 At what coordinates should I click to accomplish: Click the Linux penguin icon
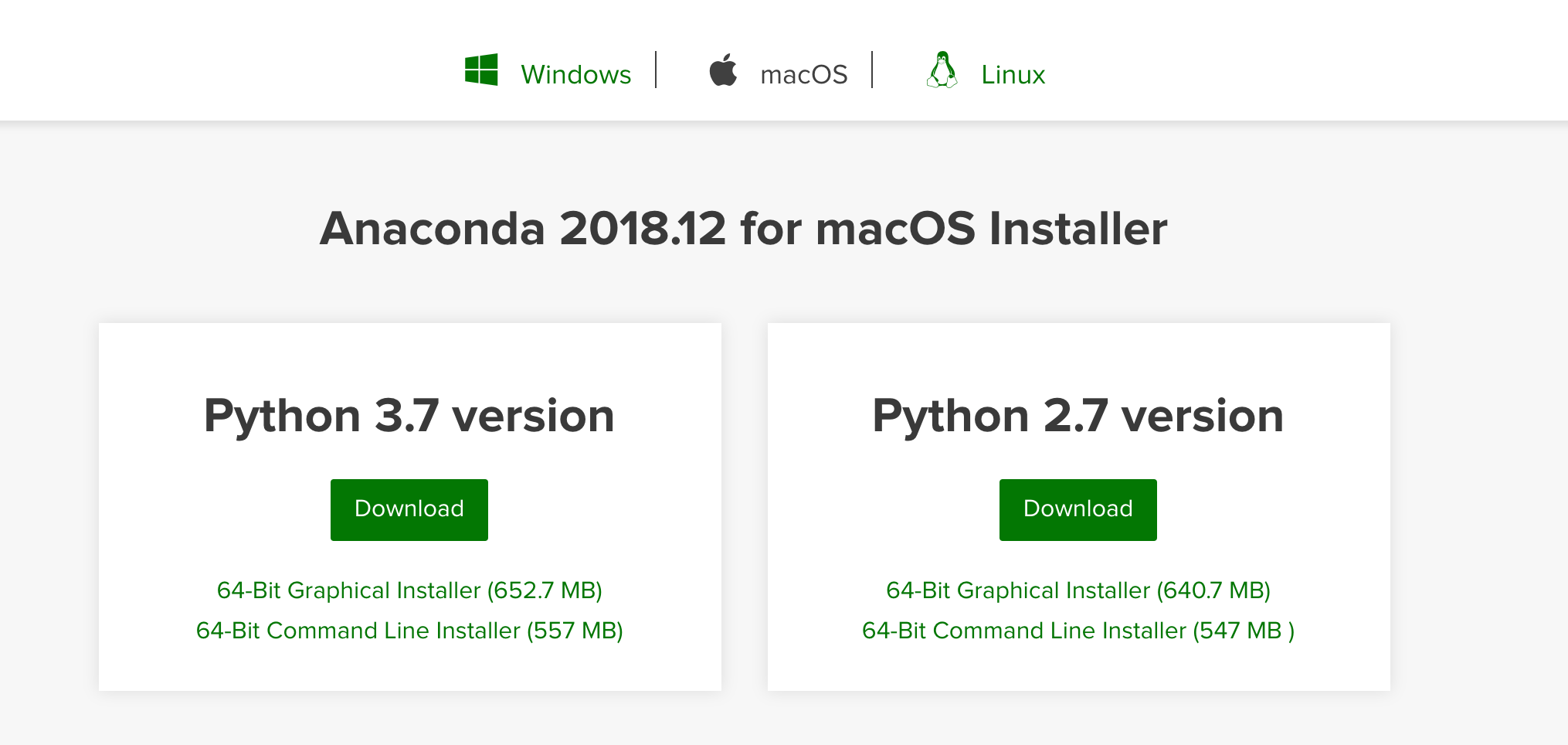pyautogui.click(x=942, y=70)
